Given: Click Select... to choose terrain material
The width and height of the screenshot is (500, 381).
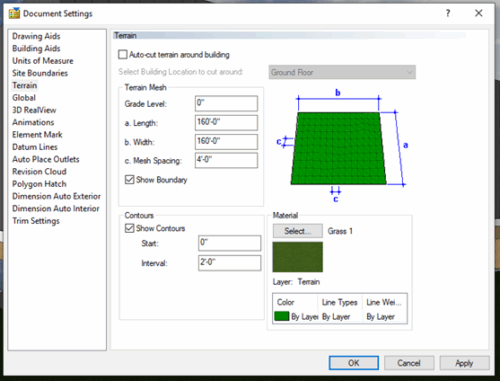Looking at the screenshot, I should click(x=298, y=231).
